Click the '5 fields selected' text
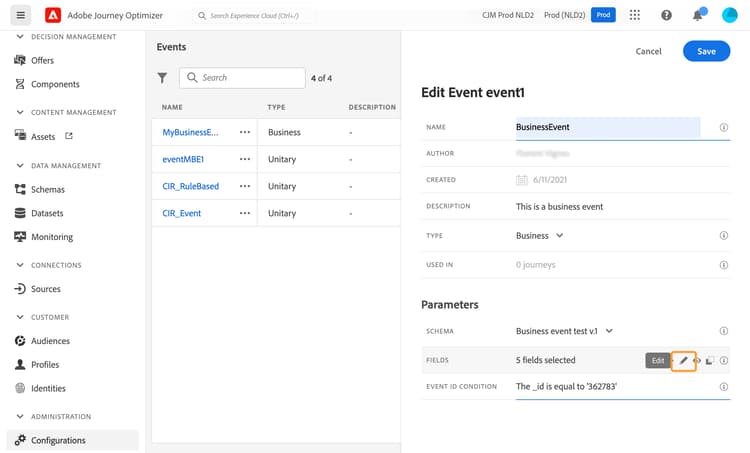Screen dimensions: 750x453 546,360
